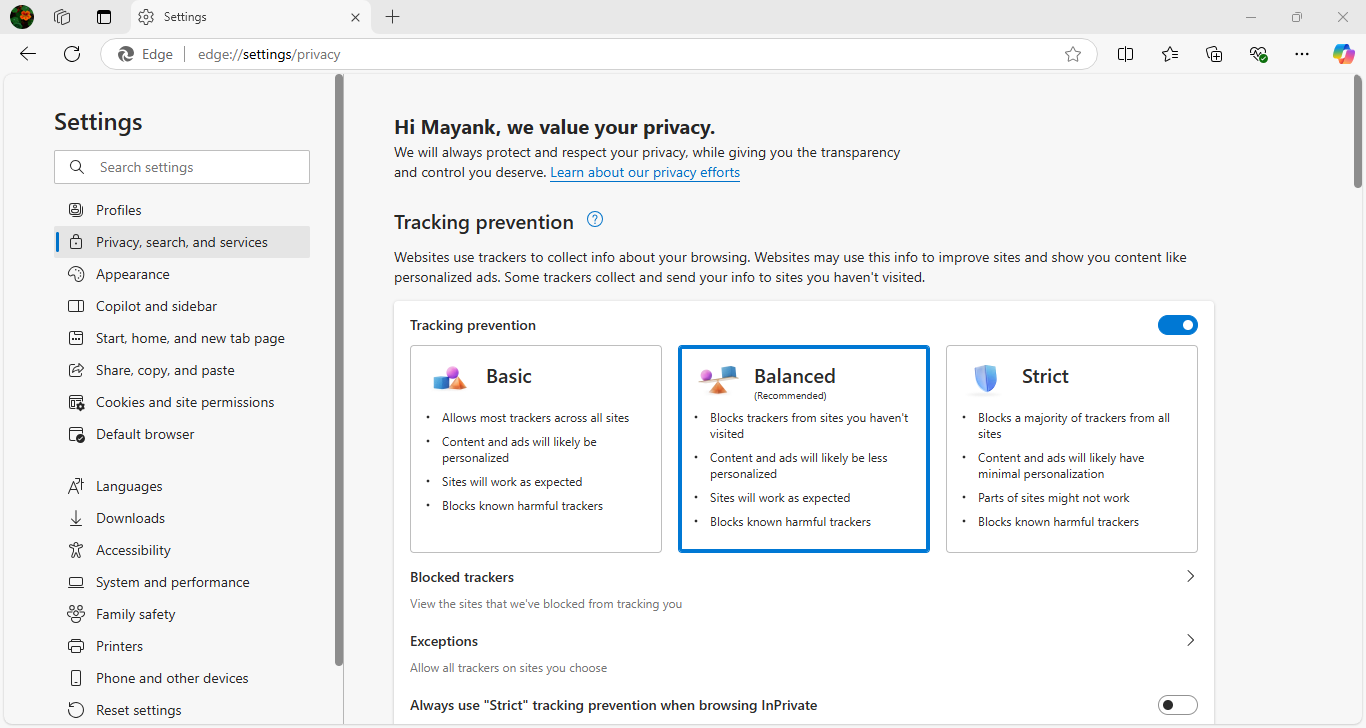The image size is (1366, 728).
Task: Enable Strict tracking prevention for InPrivate browsing
Action: (x=1177, y=704)
